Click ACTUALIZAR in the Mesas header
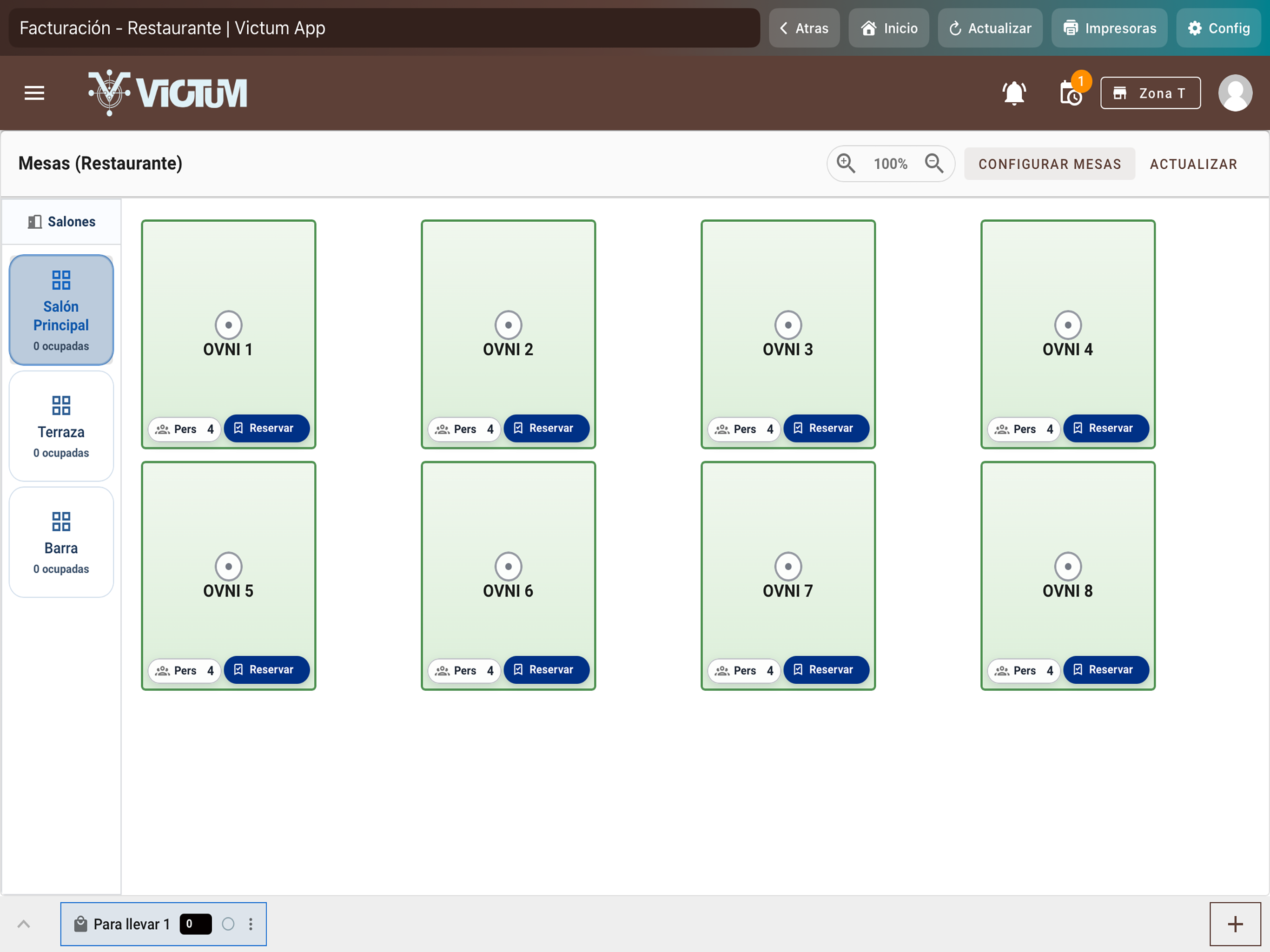The width and height of the screenshot is (1270, 952). point(1193,164)
